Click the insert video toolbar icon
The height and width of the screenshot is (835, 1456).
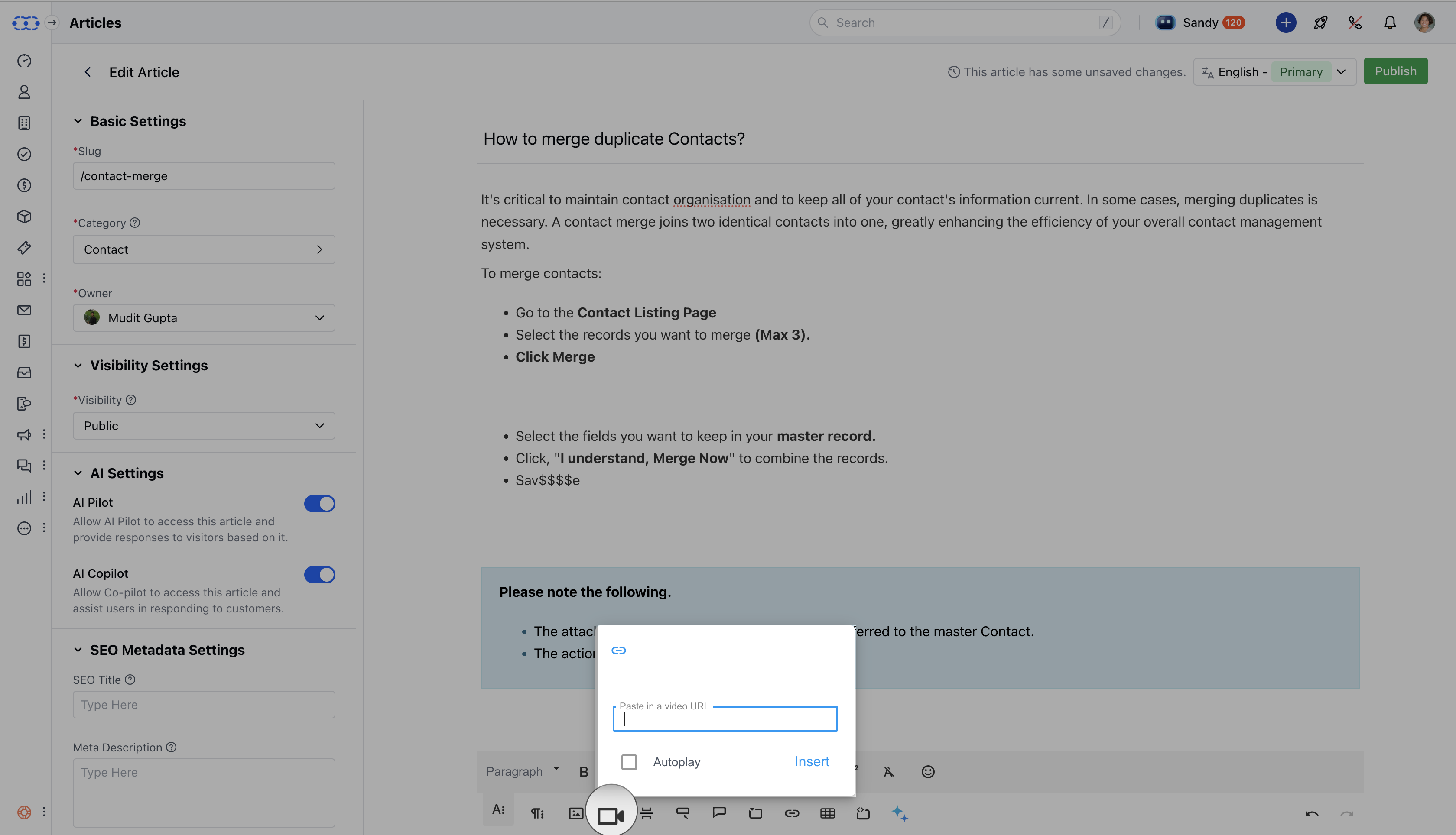[610, 814]
